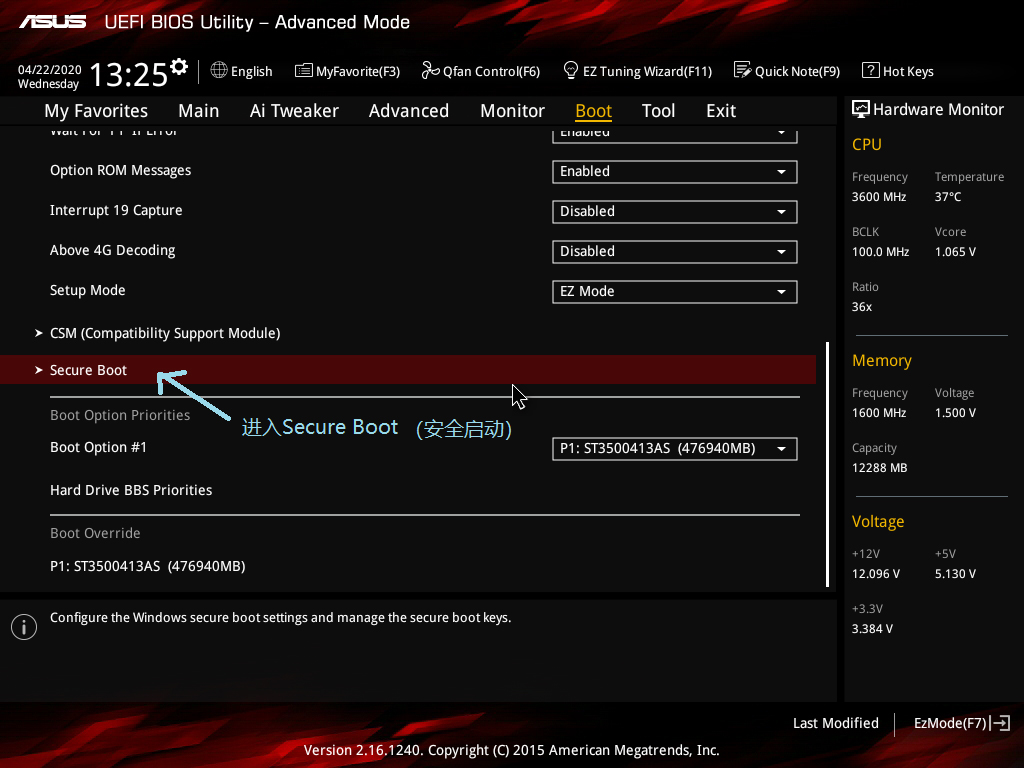This screenshot has height=768, width=1024.
Task: Click the arrow beside CSM
Action: coord(39,333)
